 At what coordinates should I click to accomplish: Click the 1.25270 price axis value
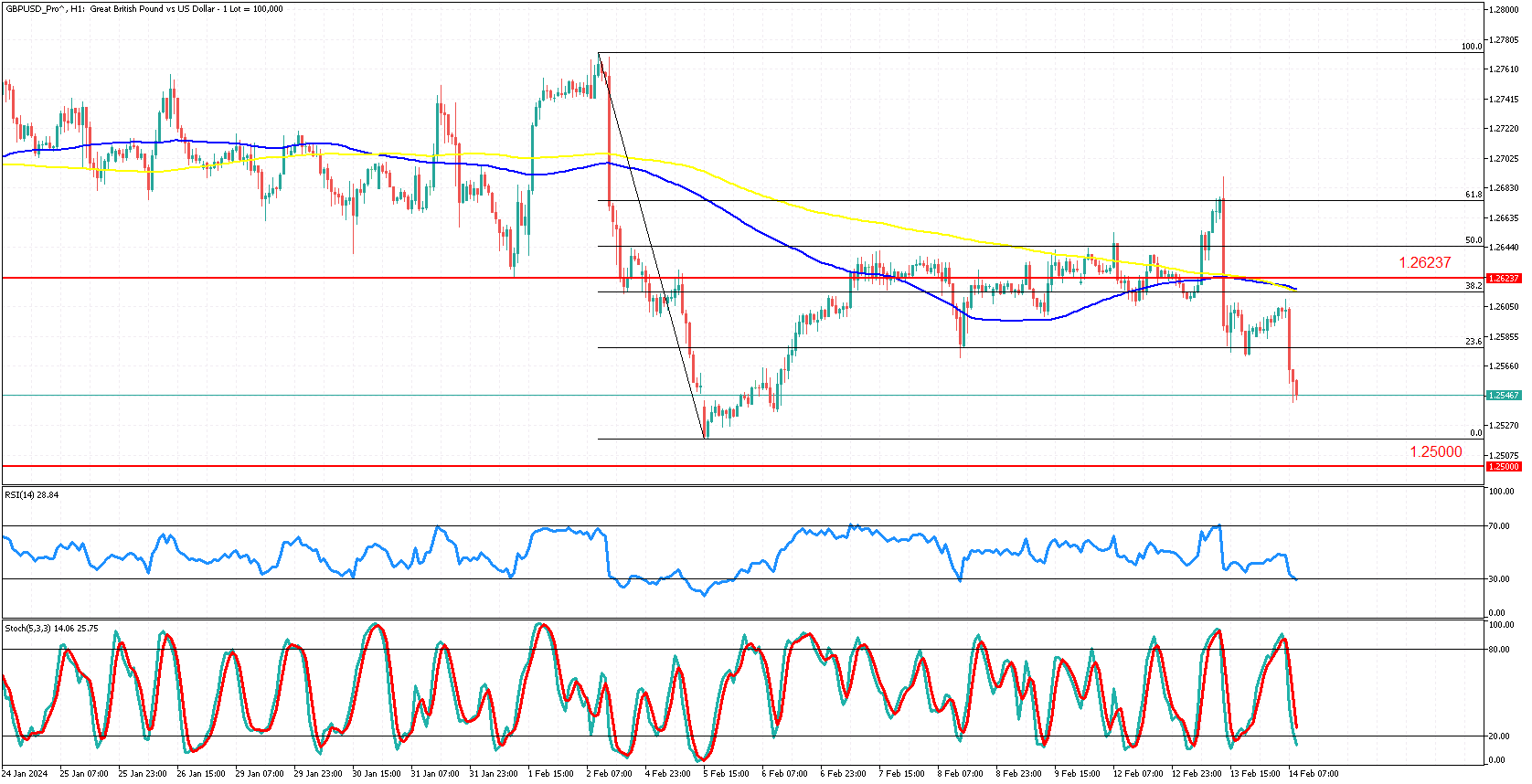pos(1504,426)
